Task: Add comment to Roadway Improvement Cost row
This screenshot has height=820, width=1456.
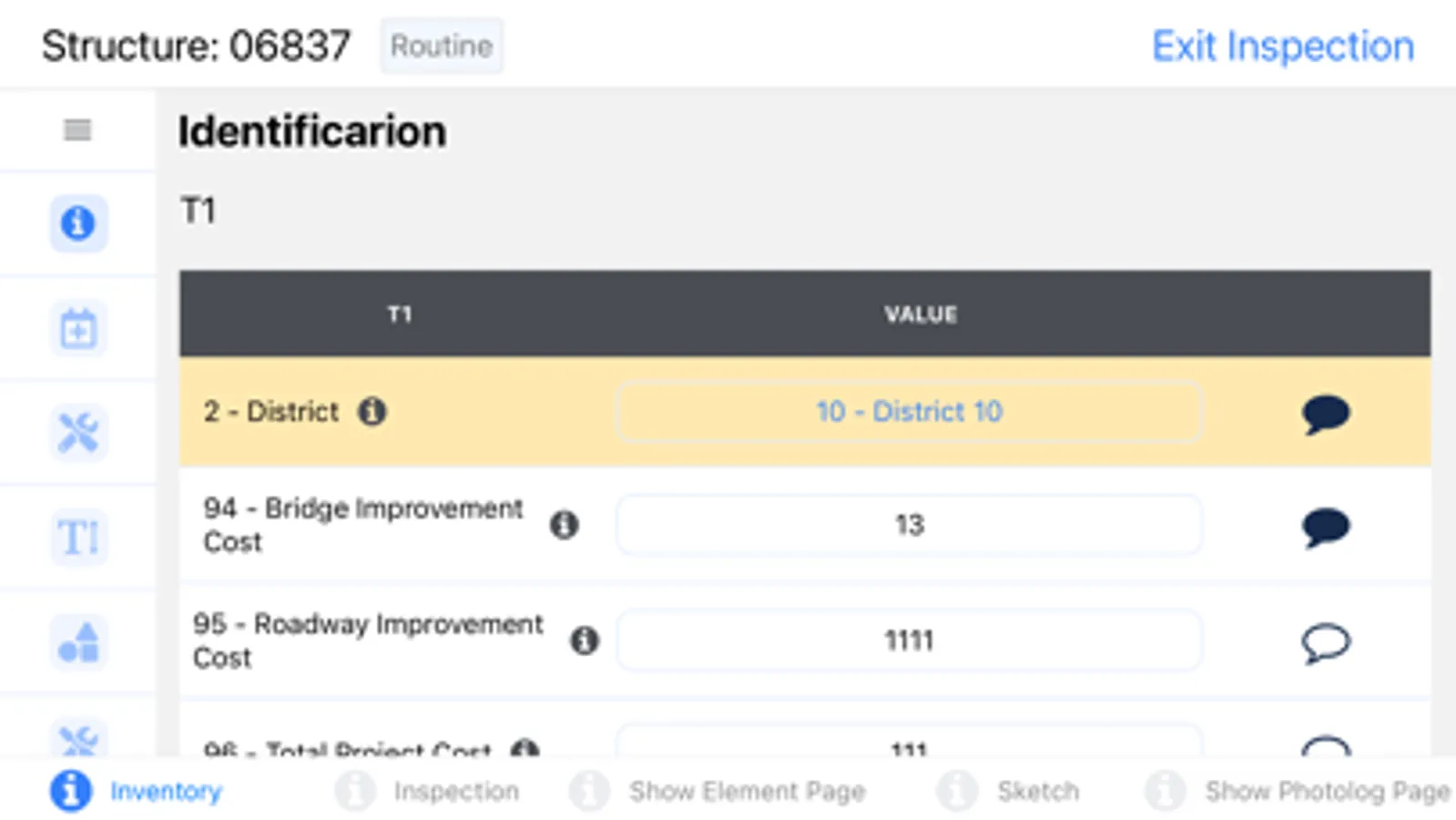Action: pyautogui.click(x=1326, y=643)
